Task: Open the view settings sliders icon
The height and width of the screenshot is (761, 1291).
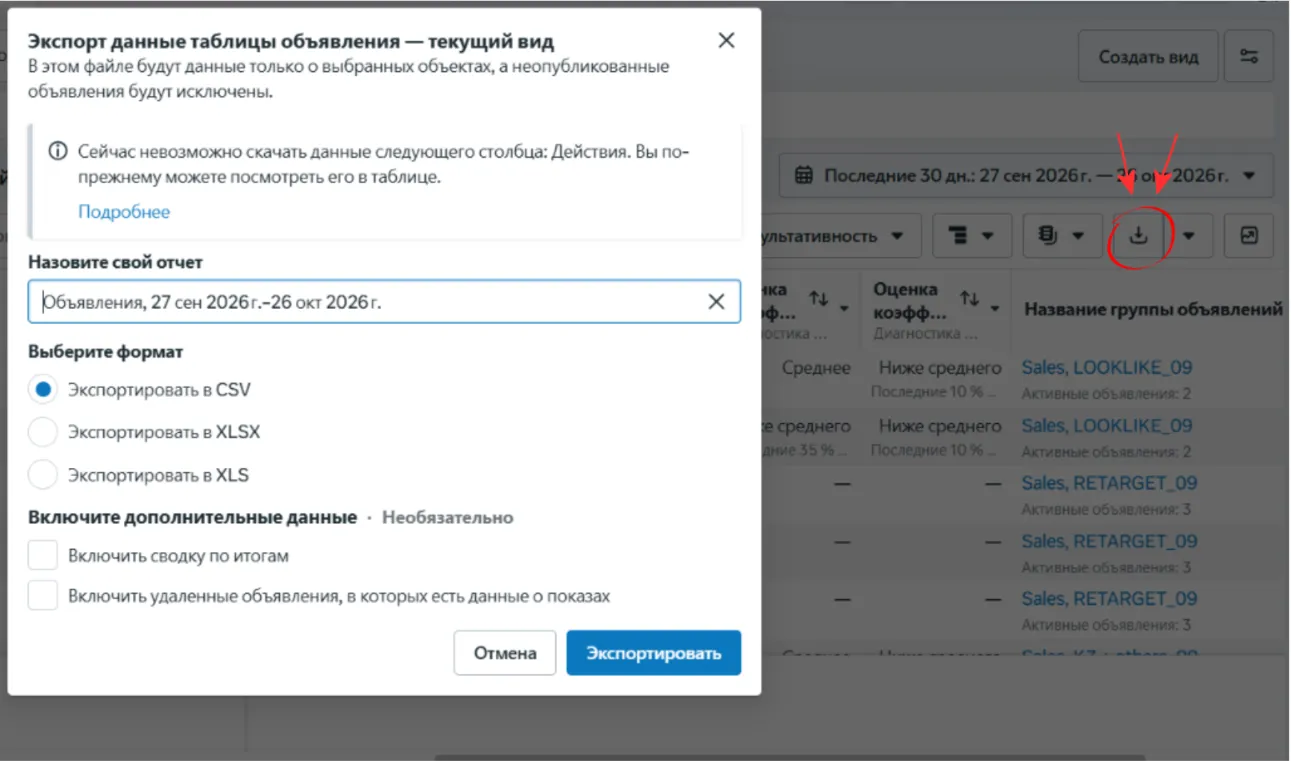Action: [x=1249, y=56]
